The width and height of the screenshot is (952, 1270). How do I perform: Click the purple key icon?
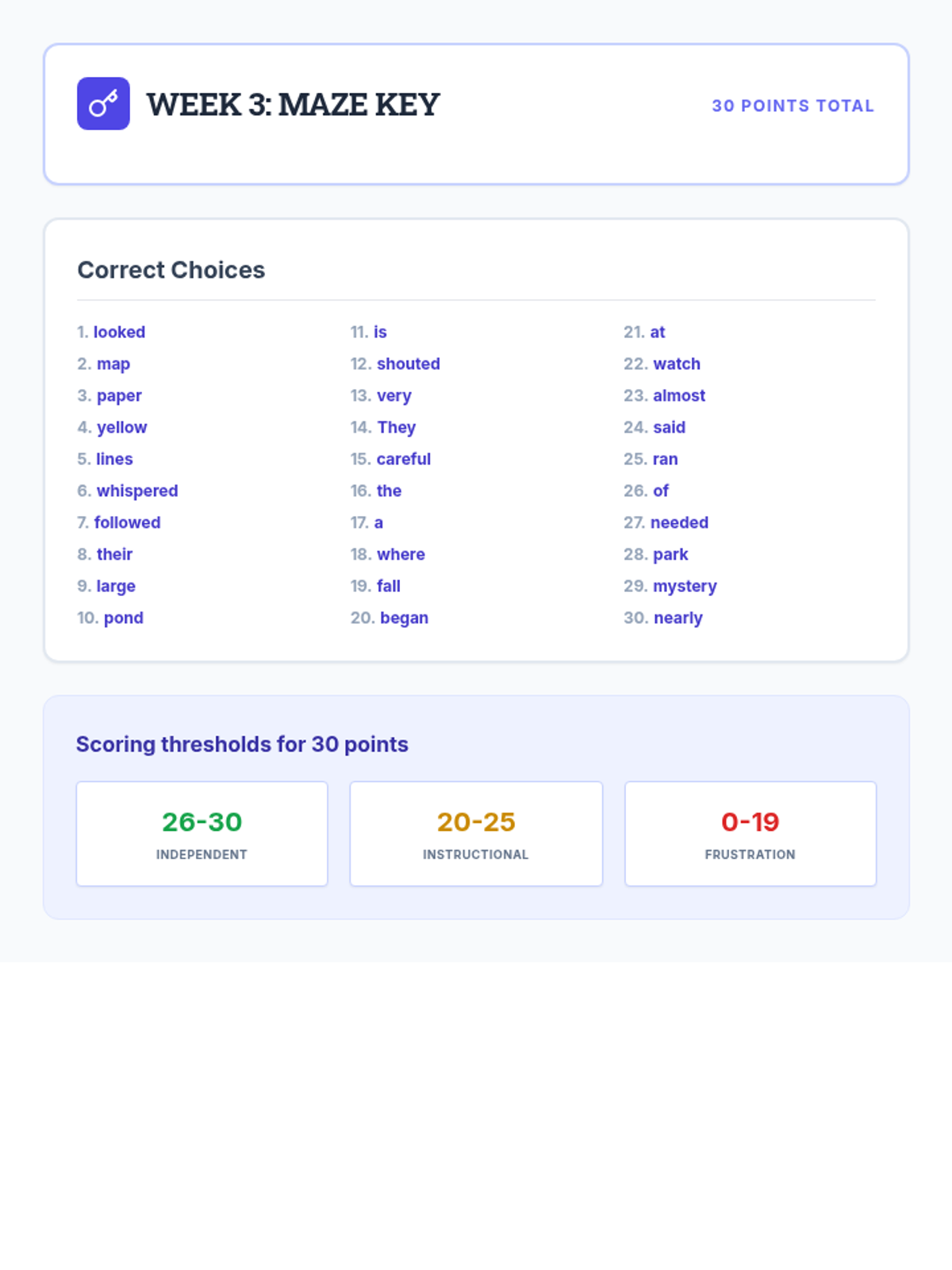coord(103,104)
